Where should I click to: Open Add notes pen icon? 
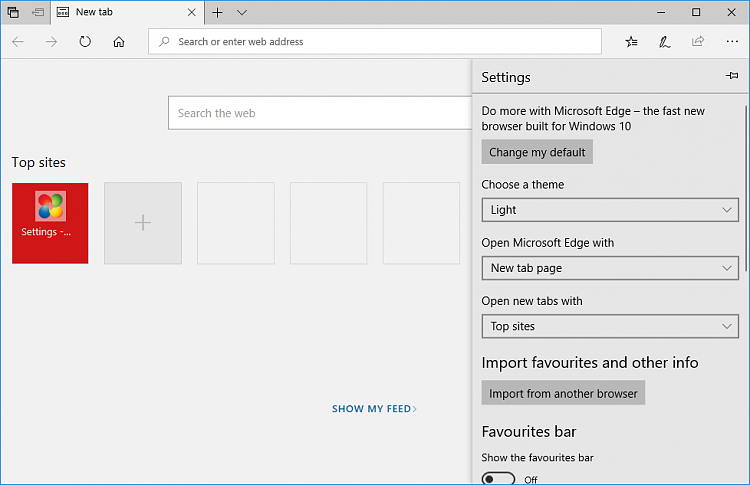[664, 42]
